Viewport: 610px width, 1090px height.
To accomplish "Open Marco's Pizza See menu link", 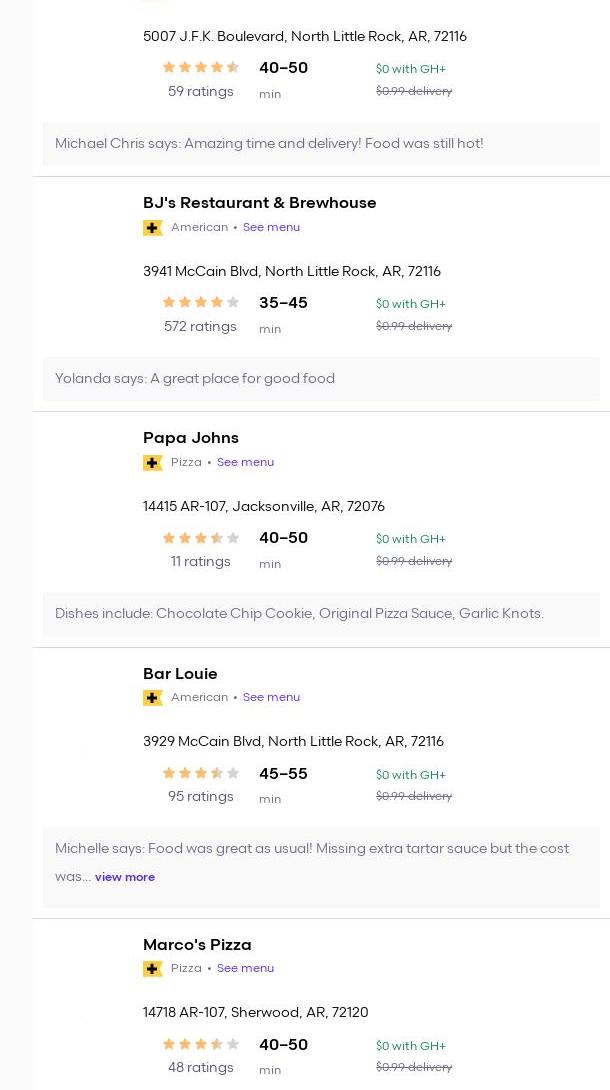I will tap(245, 968).
